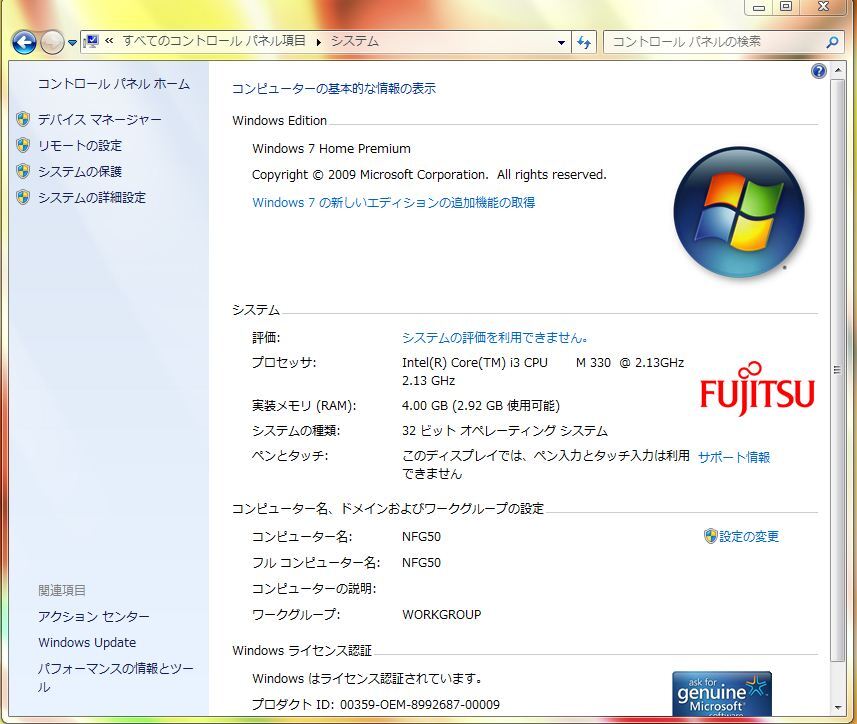
Task: Click the magnifier search icon
Action: tap(832, 42)
